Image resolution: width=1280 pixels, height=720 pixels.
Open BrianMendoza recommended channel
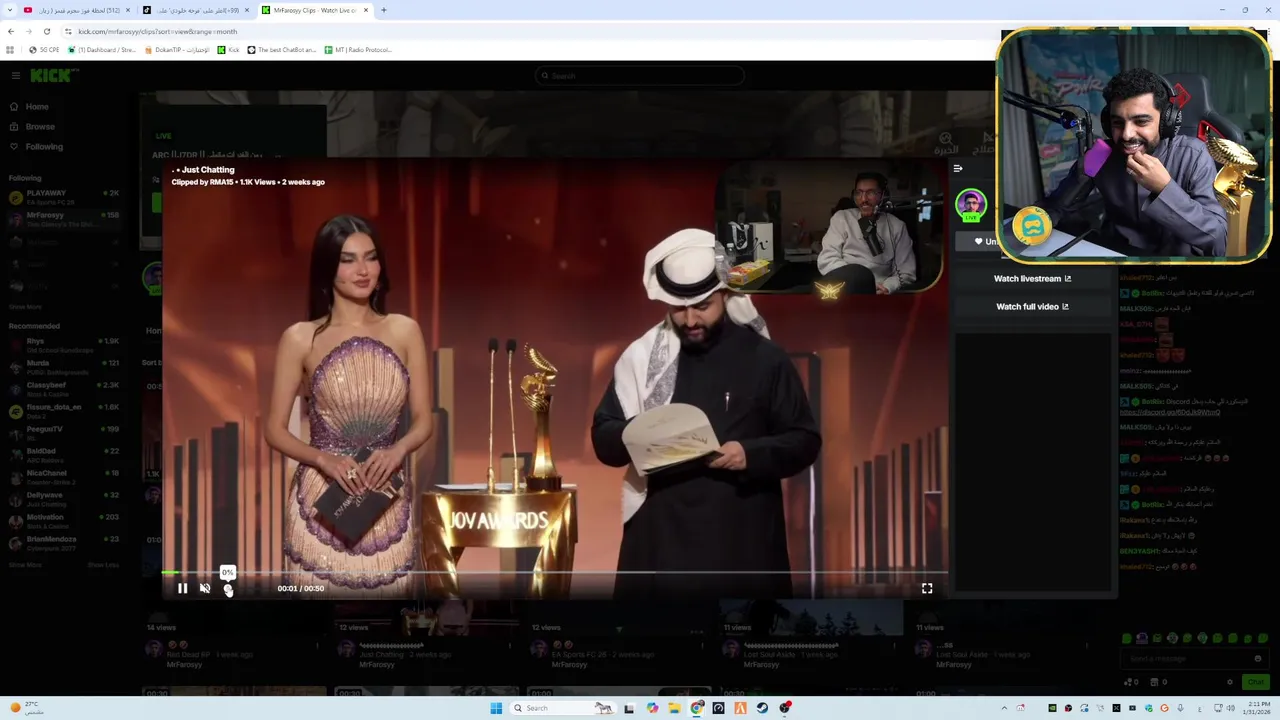click(64, 543)
